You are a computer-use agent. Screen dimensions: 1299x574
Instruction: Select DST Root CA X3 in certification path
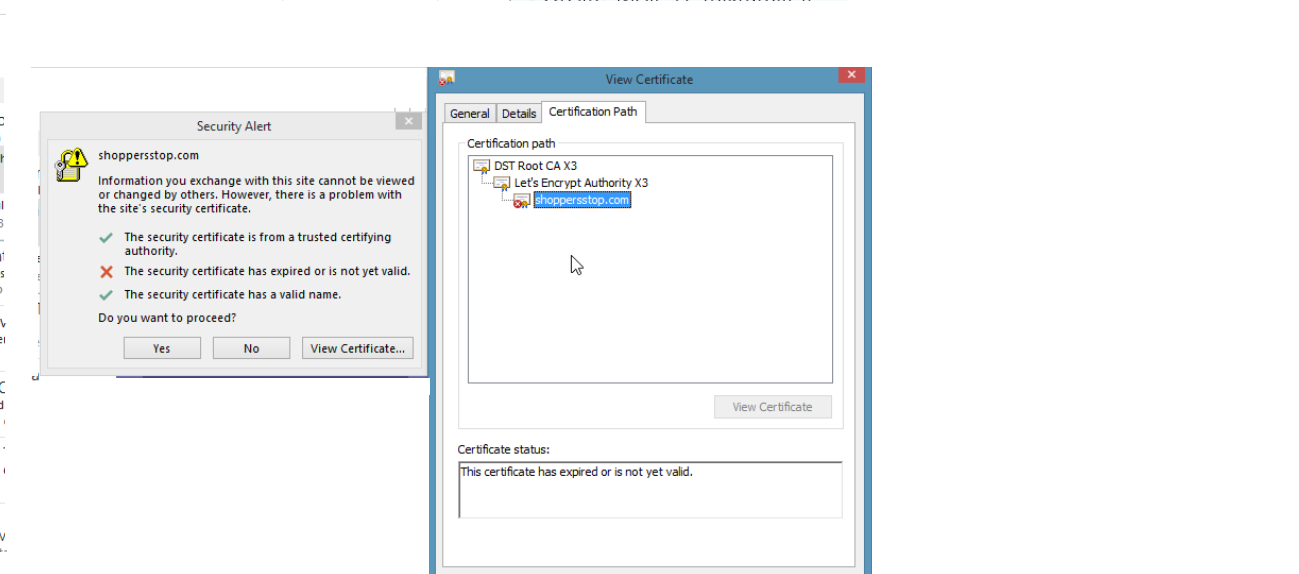[535, 166]
